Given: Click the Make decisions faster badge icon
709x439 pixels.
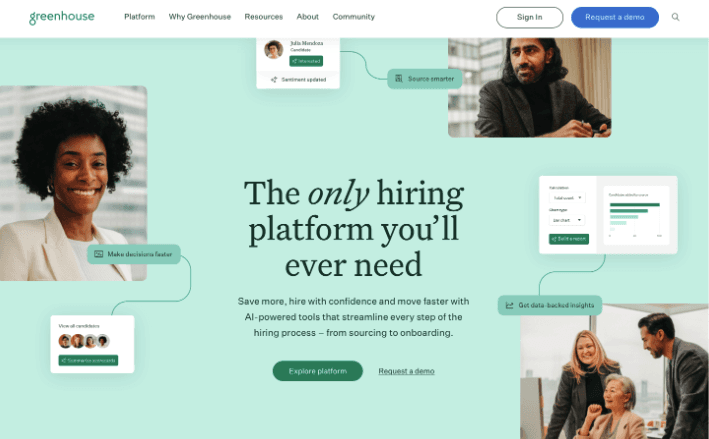Looking at the screenshot, I should coord(99,254).
